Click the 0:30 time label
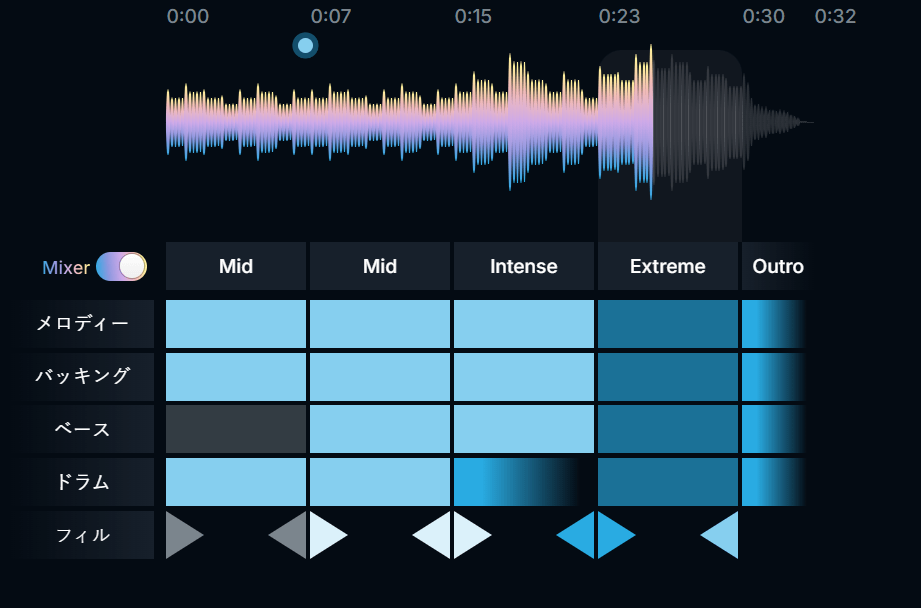This screenshot has width=921, height=608. [x=764, y=16]
